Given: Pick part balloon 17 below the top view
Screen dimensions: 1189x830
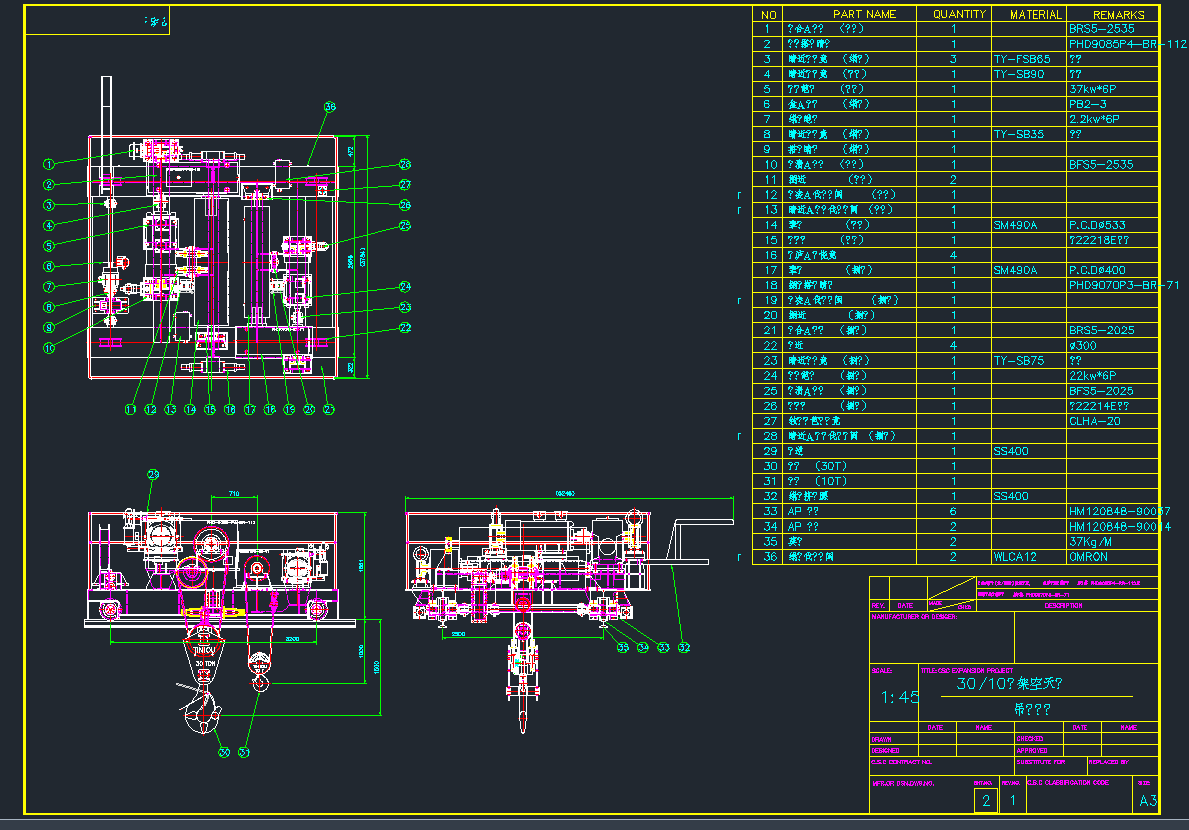Looking at the screenshot, I should coord(249,409).
